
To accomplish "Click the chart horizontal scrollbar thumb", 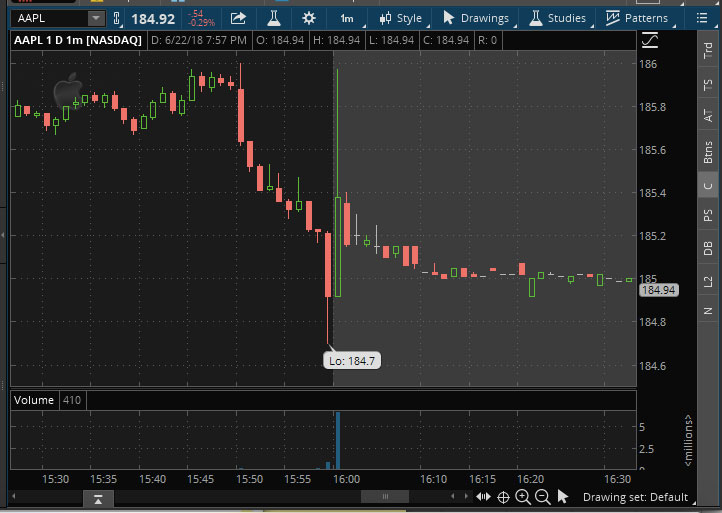I will pyautogui.click(x=385, y=496).
